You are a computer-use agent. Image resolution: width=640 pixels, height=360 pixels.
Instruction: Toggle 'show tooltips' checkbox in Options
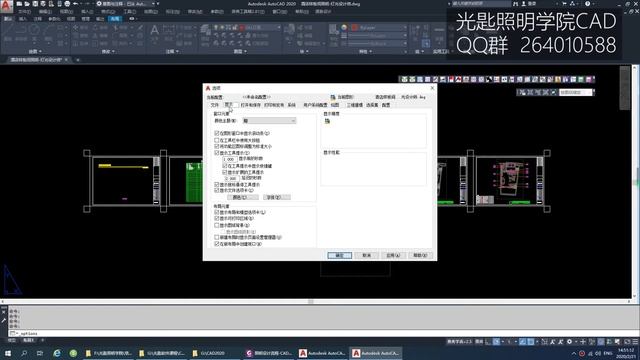[217, 153]
